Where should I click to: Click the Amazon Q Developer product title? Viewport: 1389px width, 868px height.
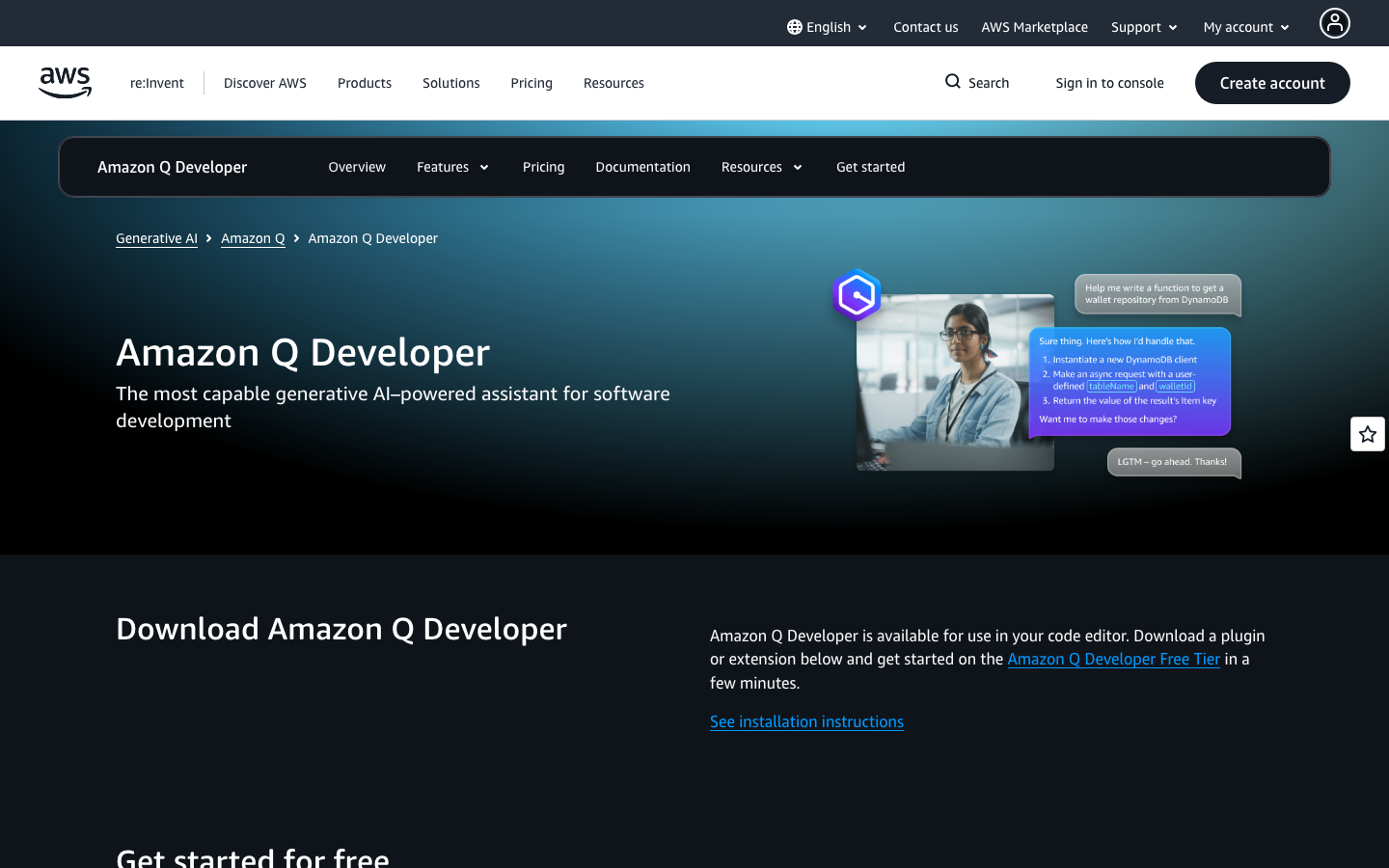click(x=173, y=167)
